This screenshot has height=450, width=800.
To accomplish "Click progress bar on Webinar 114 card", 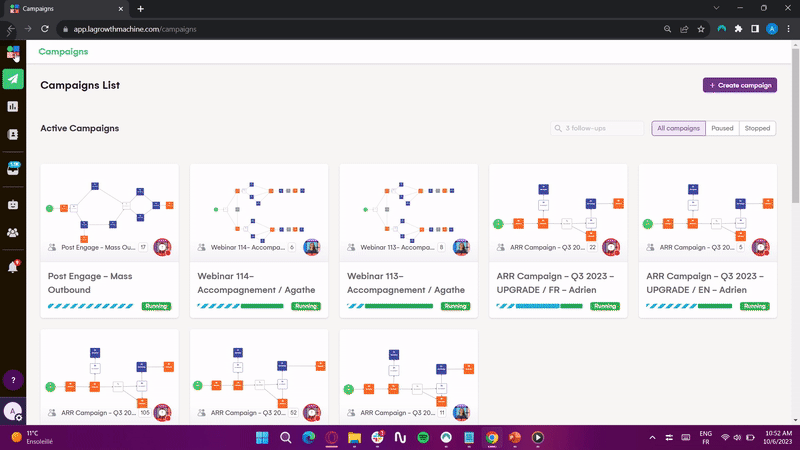I will point(240,306).
